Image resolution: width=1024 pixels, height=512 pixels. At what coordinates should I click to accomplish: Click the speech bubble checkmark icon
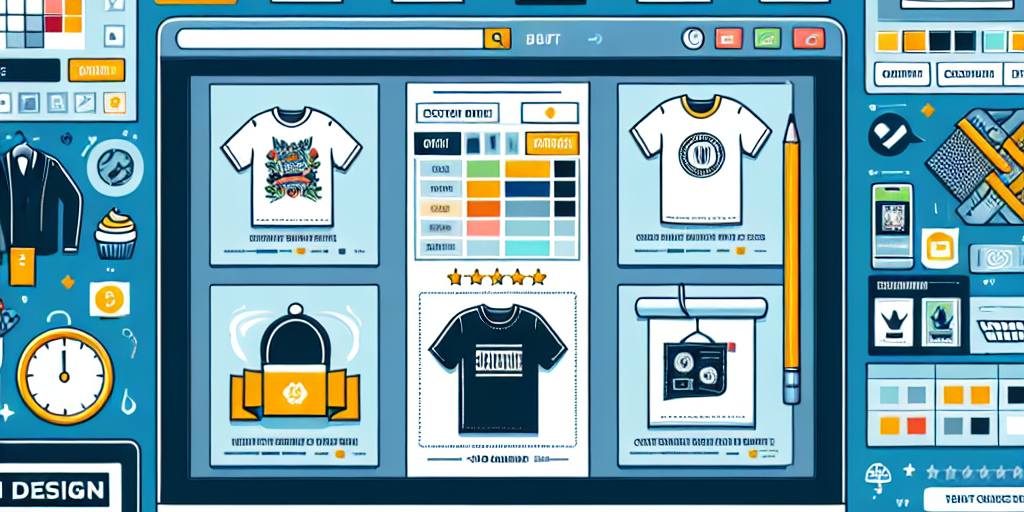tap(889, 134)
